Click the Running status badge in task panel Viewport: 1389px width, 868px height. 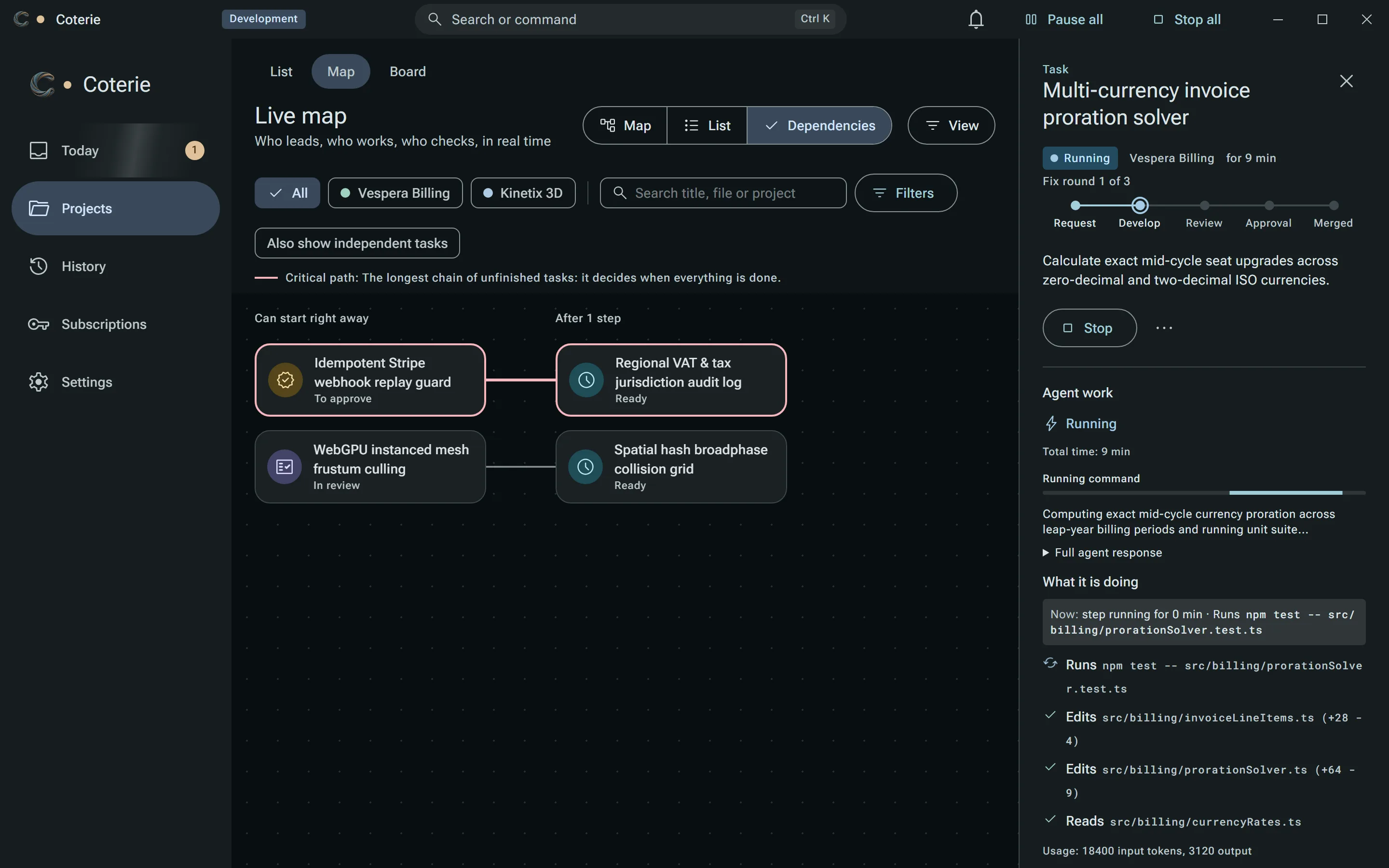(x=1080, y=158)
